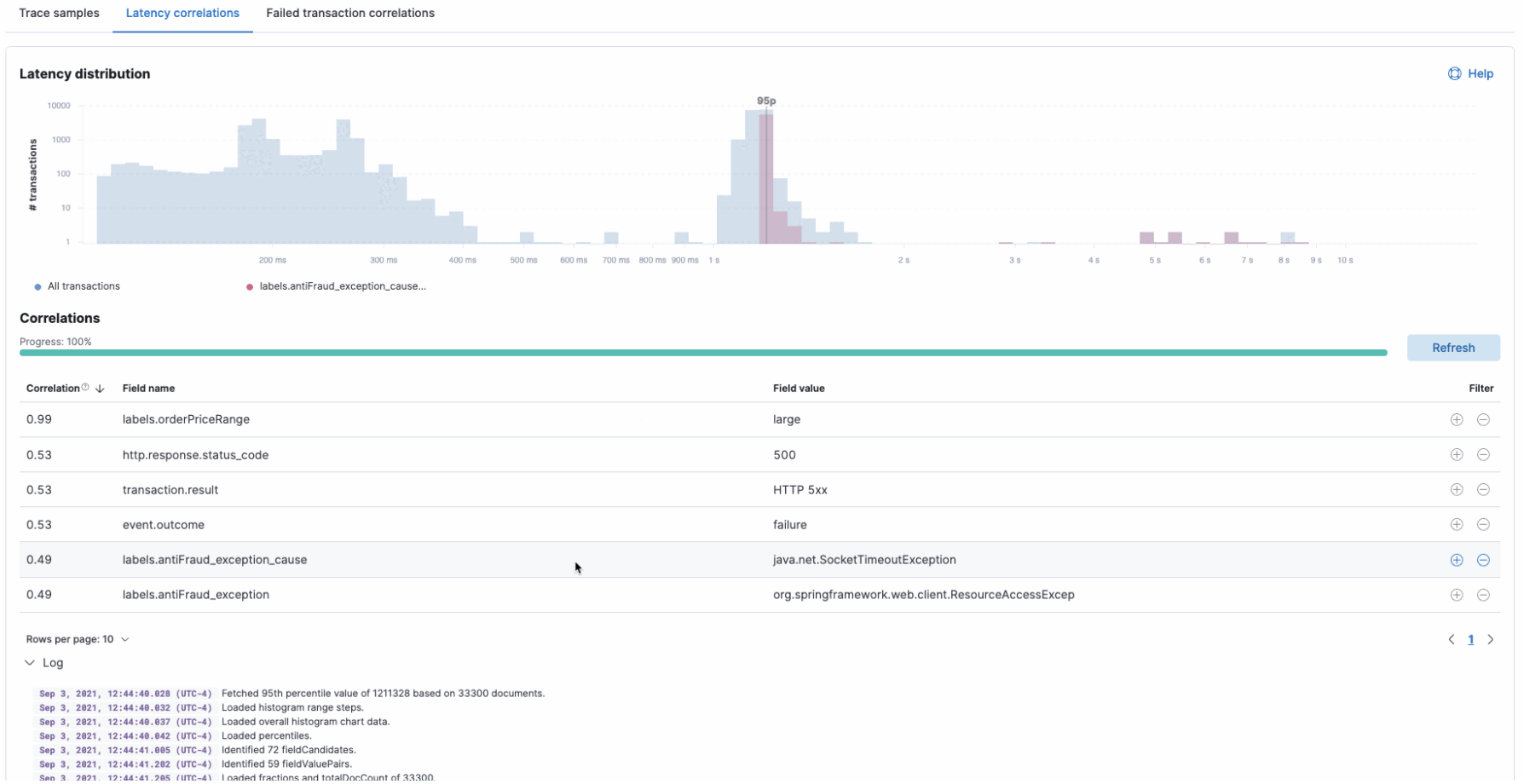Click the exclude icon on event.outcome failure row

1484,524
